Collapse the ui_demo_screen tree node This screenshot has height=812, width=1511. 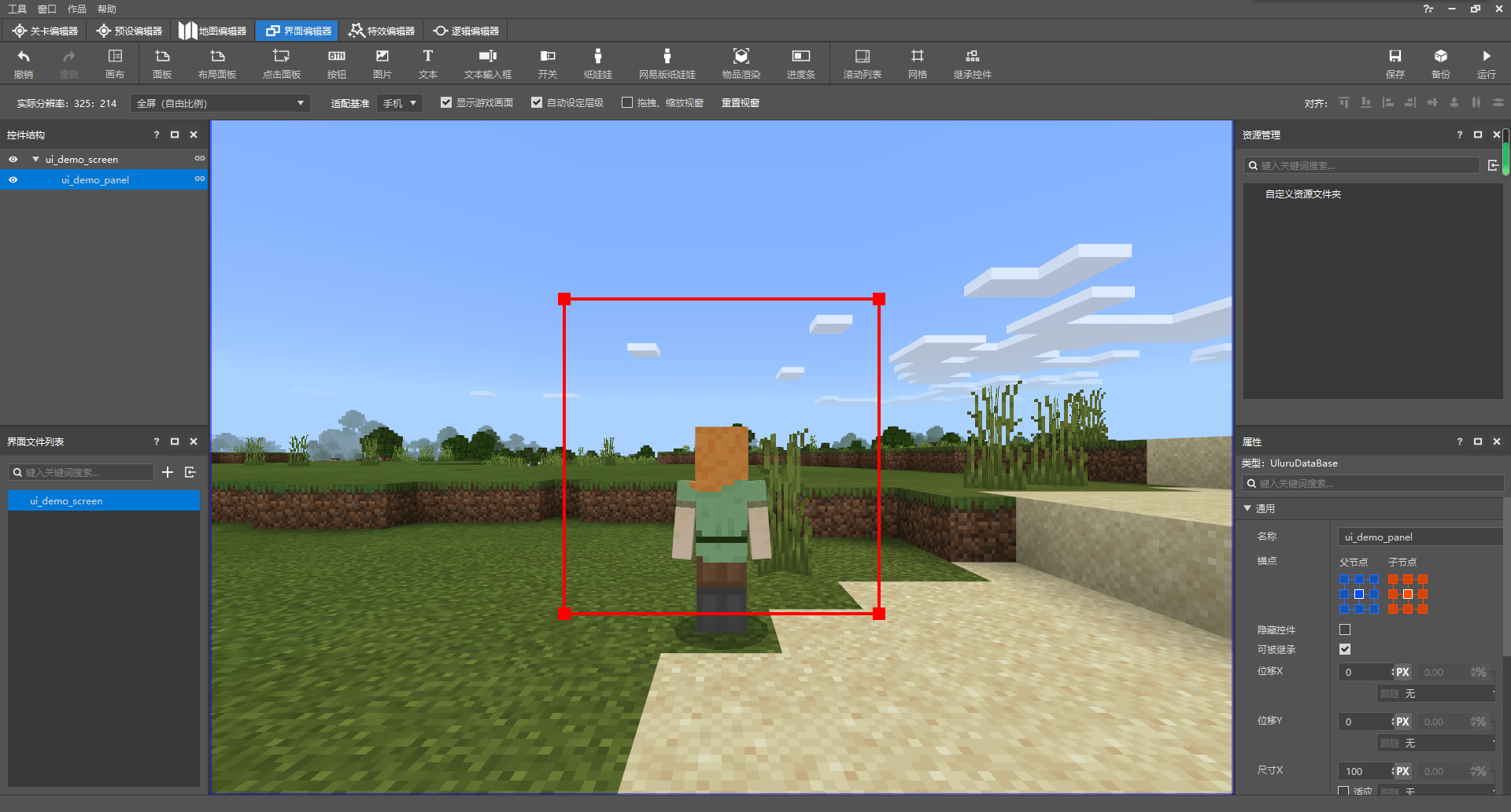coord(35,159)
